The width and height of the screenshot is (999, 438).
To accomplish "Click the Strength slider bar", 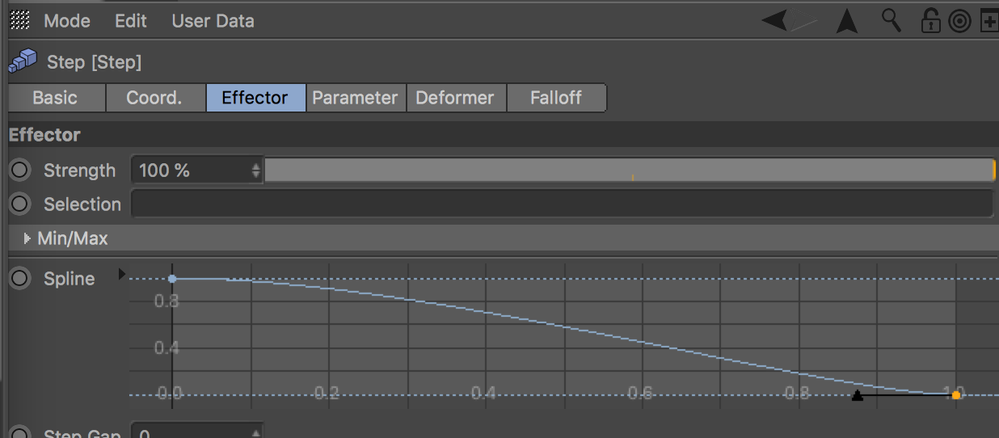I will 629,170.
